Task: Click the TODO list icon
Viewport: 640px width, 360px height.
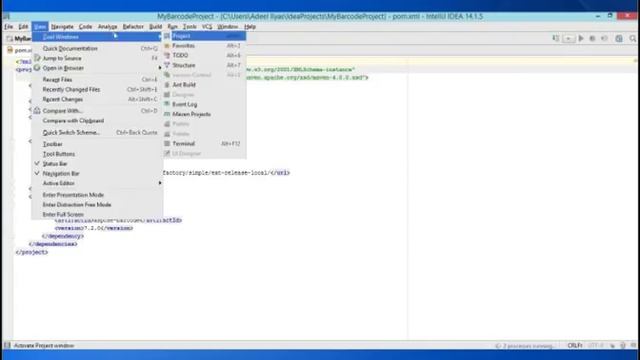Action: pos(167,56)
